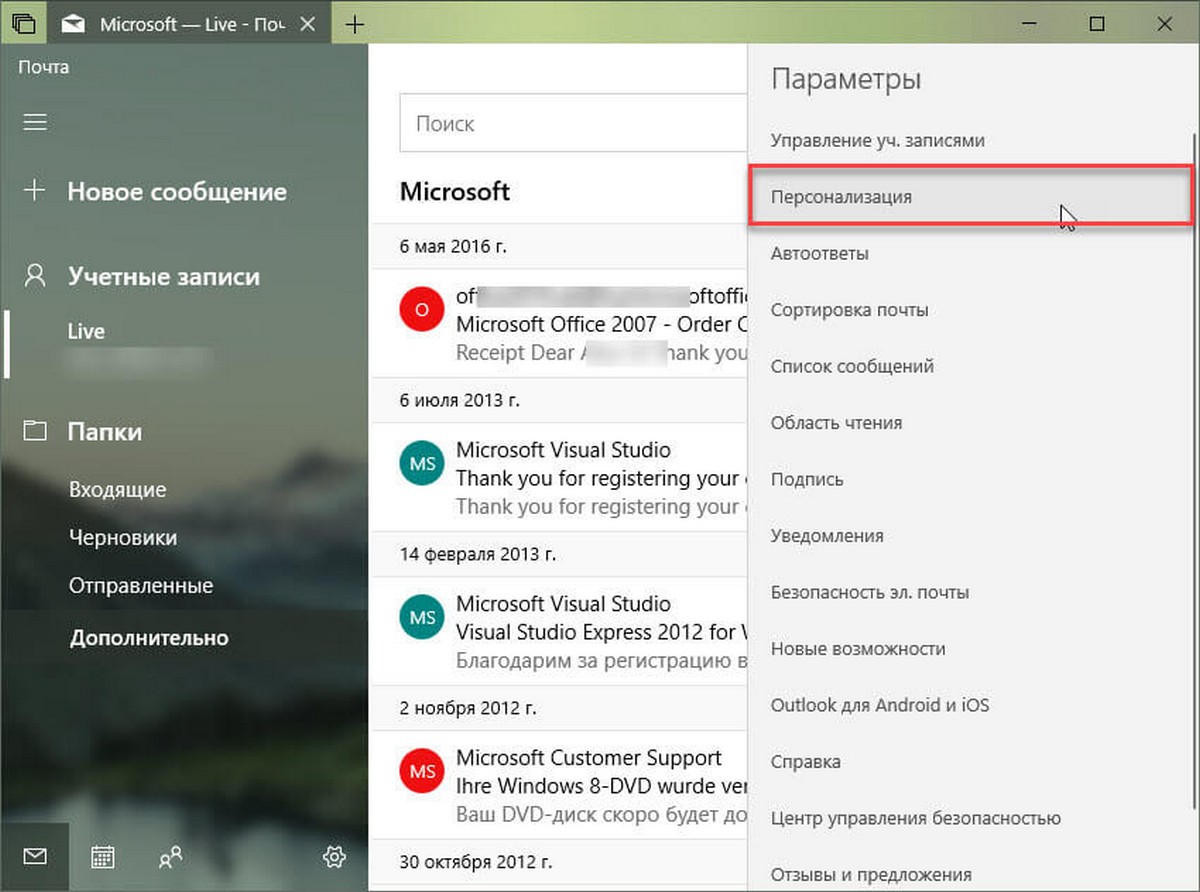Screen dimensions: 1200x892
Task: Click the Microsoft inbox heading
Action: point(455,191)
